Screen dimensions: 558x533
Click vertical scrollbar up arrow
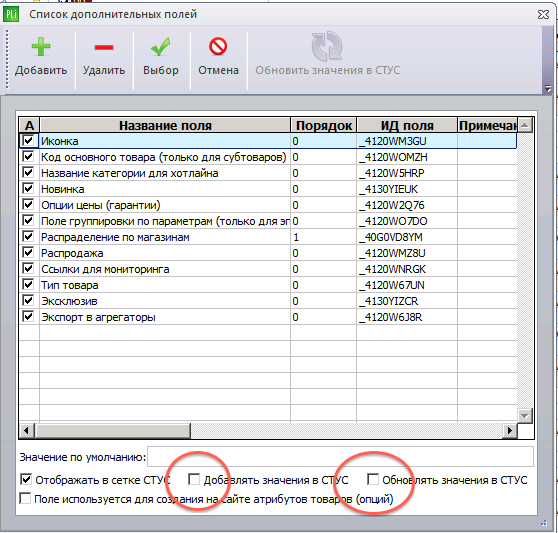pyautogui.click(x=525, y=125)
